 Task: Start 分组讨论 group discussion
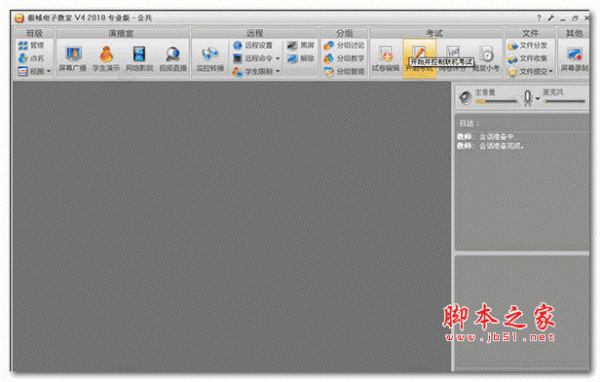[x=344, y=45]
